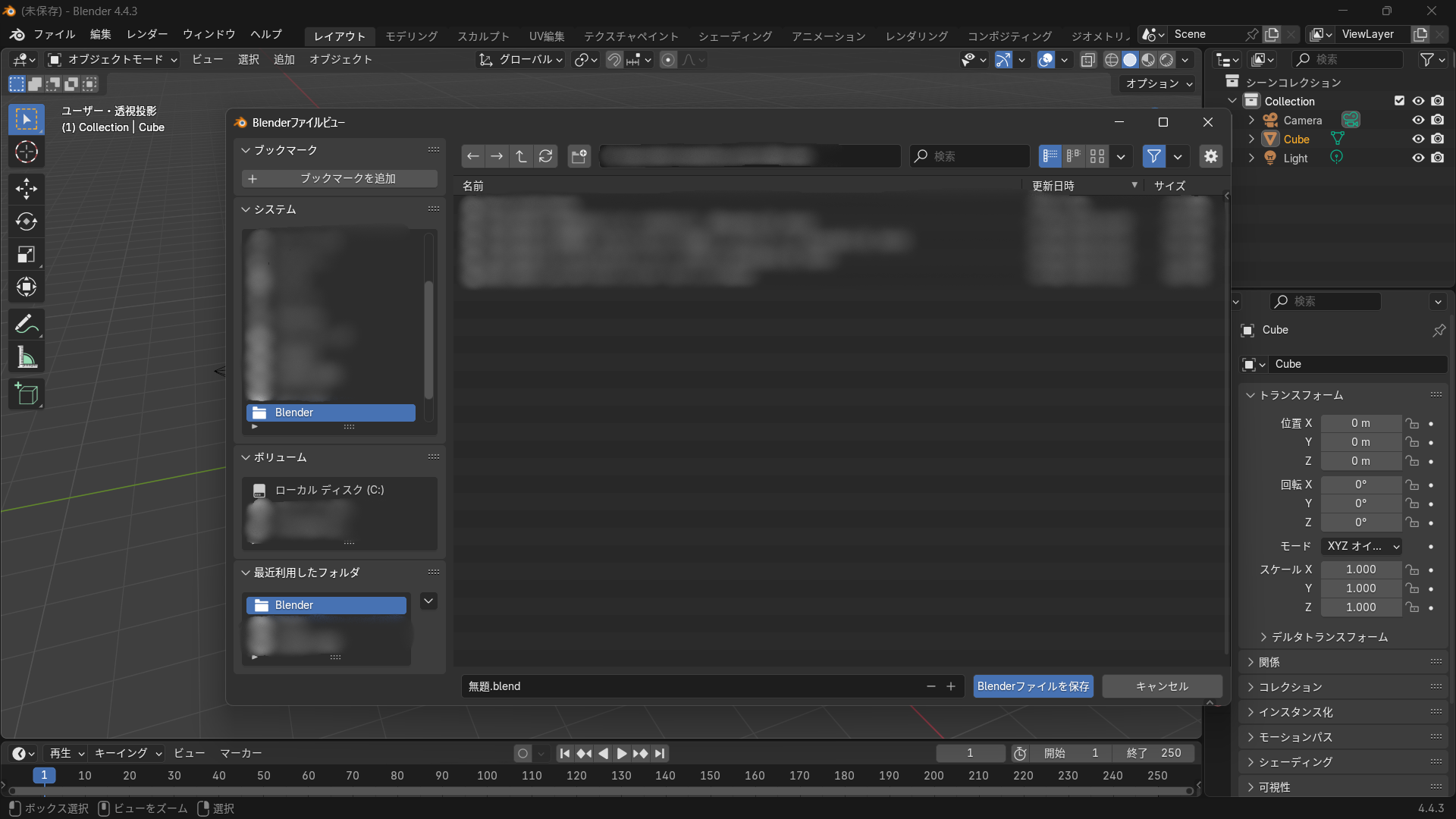Open the オブジェクトモード dropdown
This screenshot has width=1456, height=819.
point(112,59)
